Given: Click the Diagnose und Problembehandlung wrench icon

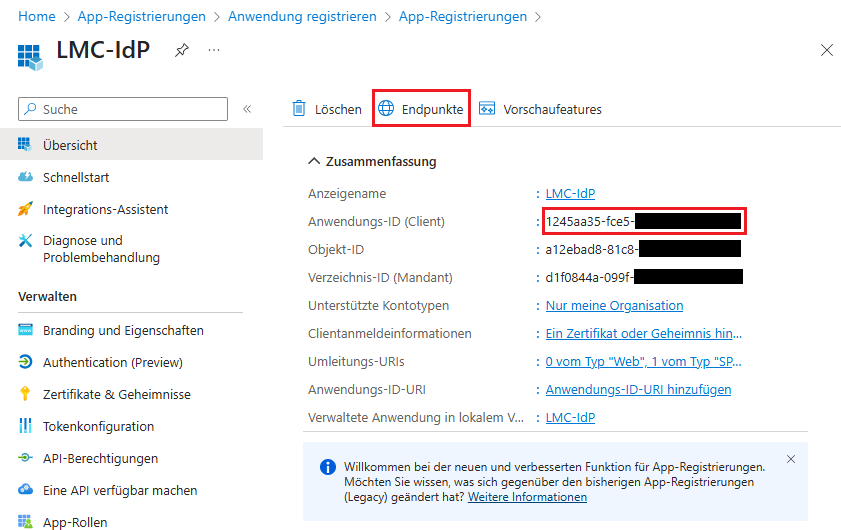Looking at the screenshot, I should click(26, 241).
